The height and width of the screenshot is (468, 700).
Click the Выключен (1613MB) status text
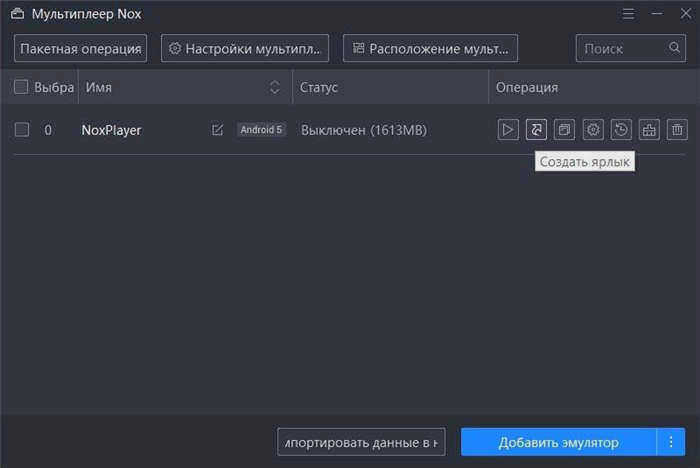click(364, 130)
